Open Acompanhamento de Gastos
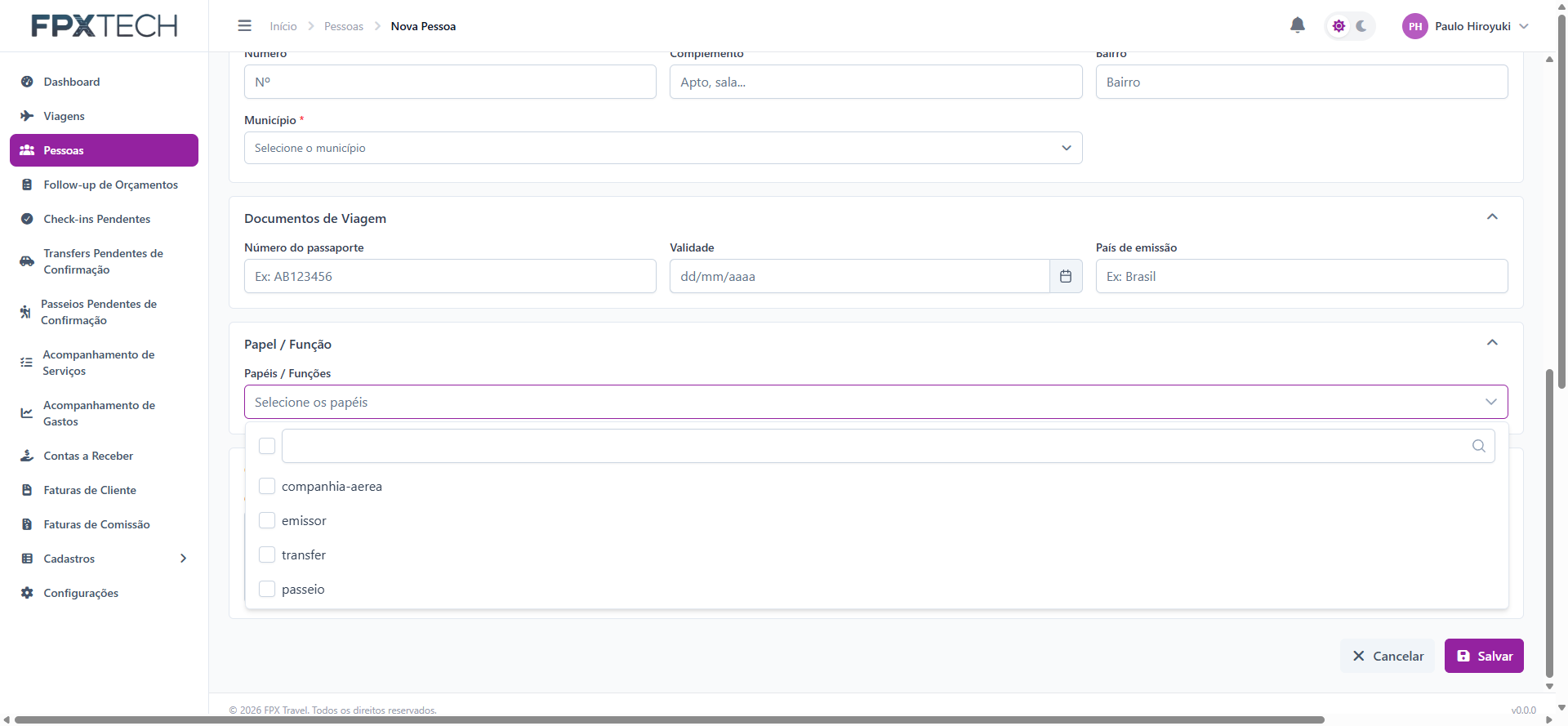Viewport: 1568px width, 726px height. [104, 413]
